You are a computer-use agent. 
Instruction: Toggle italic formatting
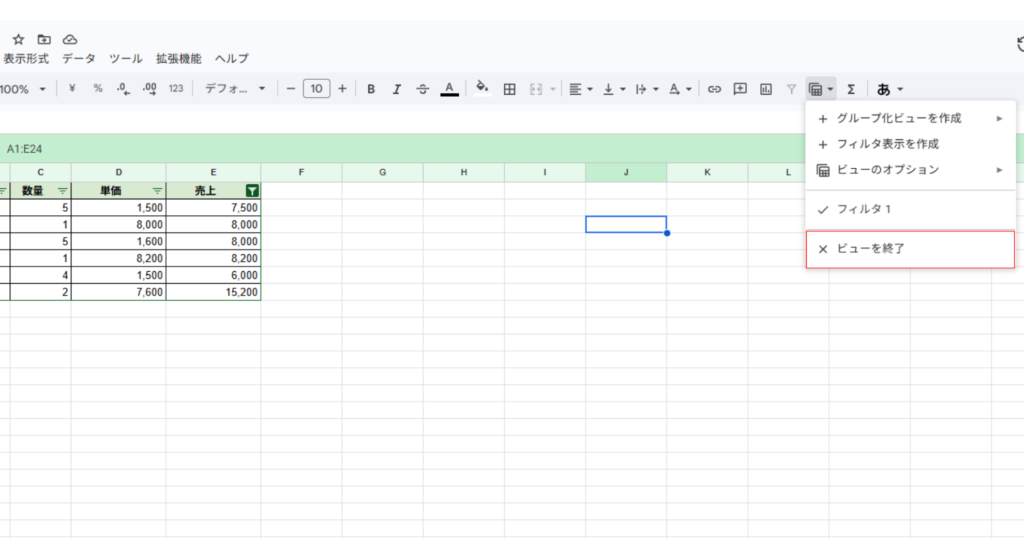(397, 89)
